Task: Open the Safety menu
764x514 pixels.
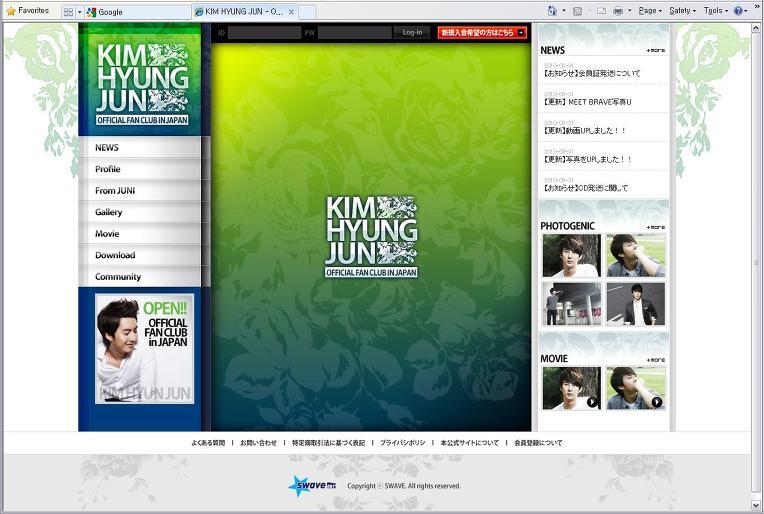Action: pos(682,11)
